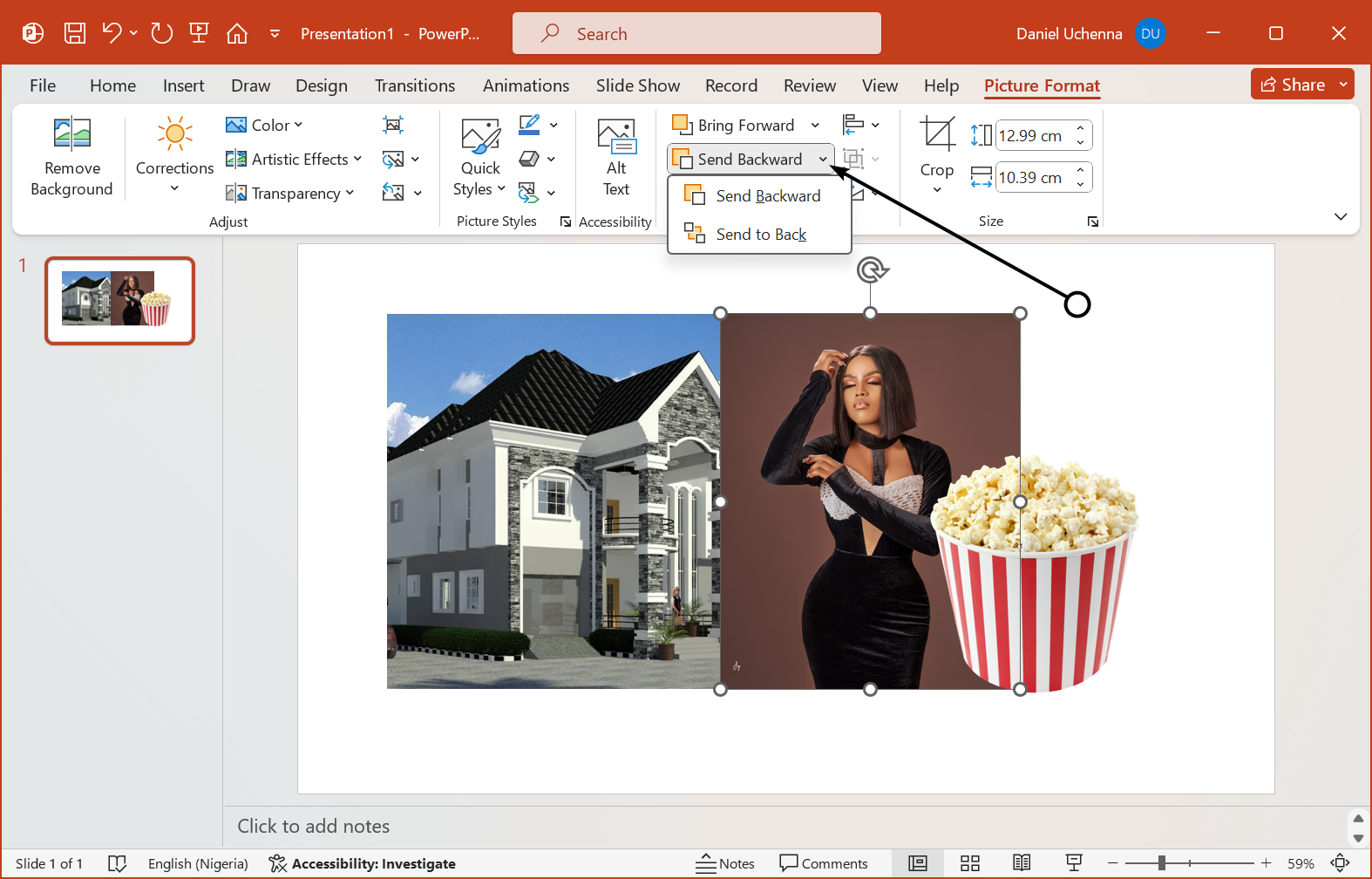Click the Share button
The image size is (1372, 879).
[x=1294, y=85]
